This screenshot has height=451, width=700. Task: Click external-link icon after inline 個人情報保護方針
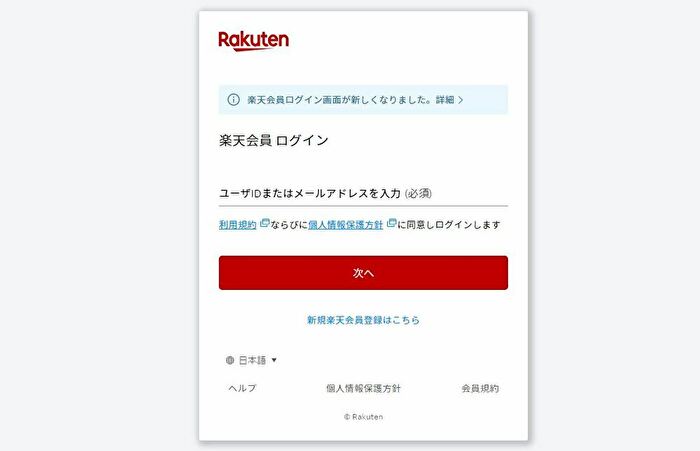[x=391, y=223]
